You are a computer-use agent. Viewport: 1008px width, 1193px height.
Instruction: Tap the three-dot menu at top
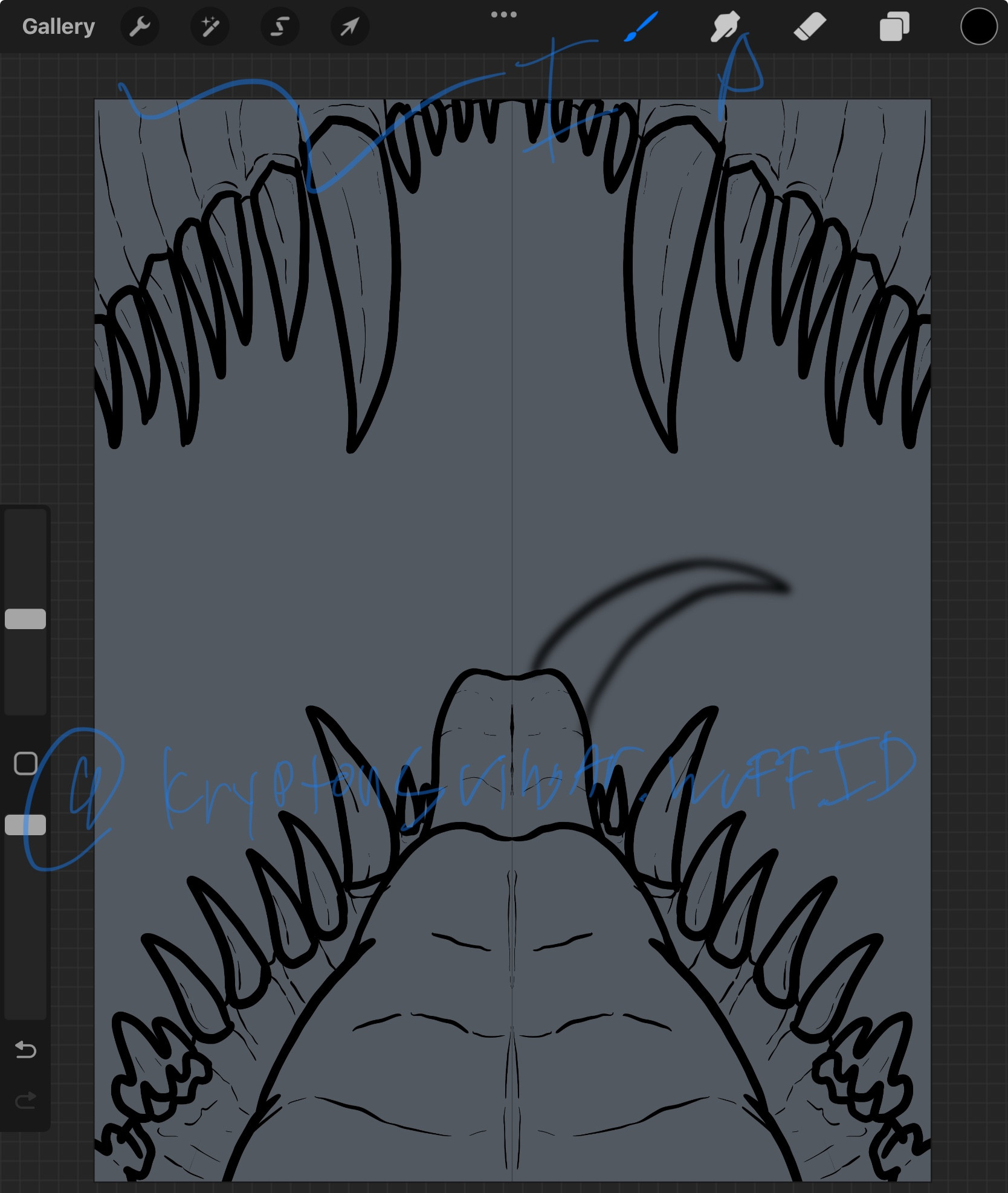coord(503,15)
